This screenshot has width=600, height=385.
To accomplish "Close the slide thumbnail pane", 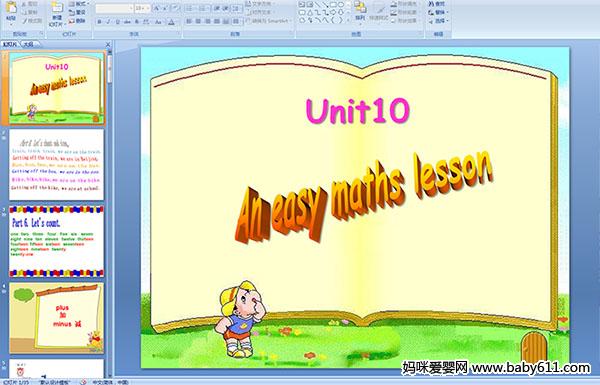I will [108, 44].
